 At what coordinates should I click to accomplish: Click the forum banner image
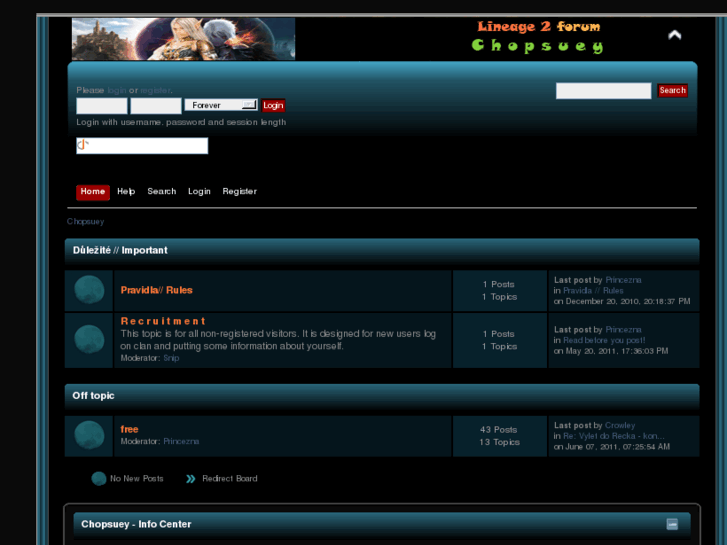(183, 39)
